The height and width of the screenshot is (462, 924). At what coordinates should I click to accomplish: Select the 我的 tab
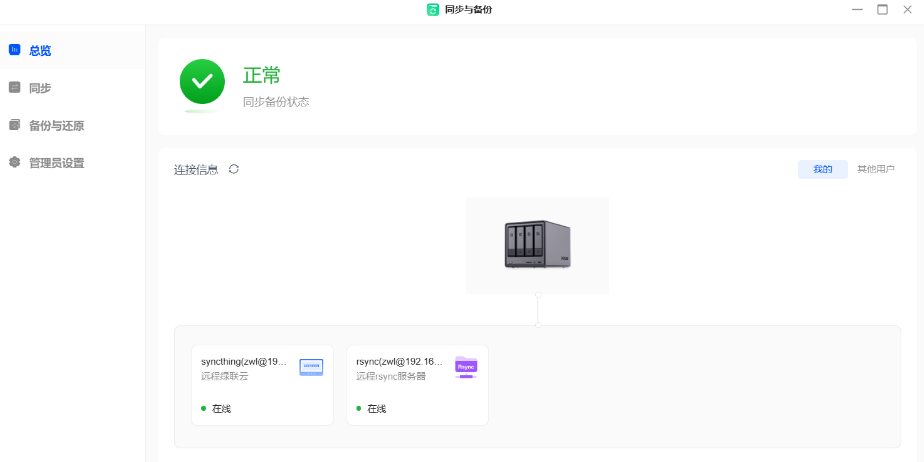pyautogui.click(x=822, y=169)
